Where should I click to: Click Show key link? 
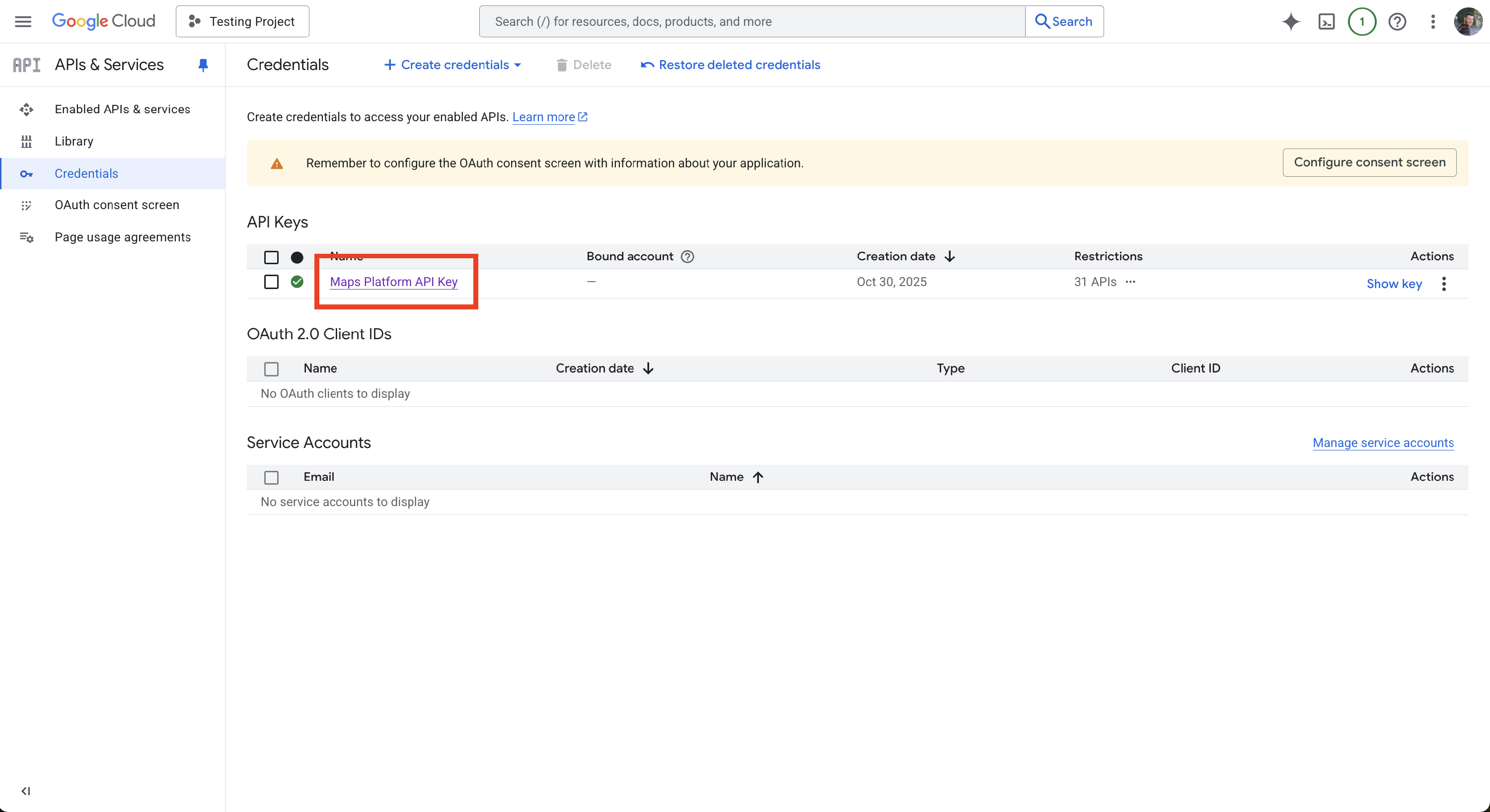coord(1394,284)
